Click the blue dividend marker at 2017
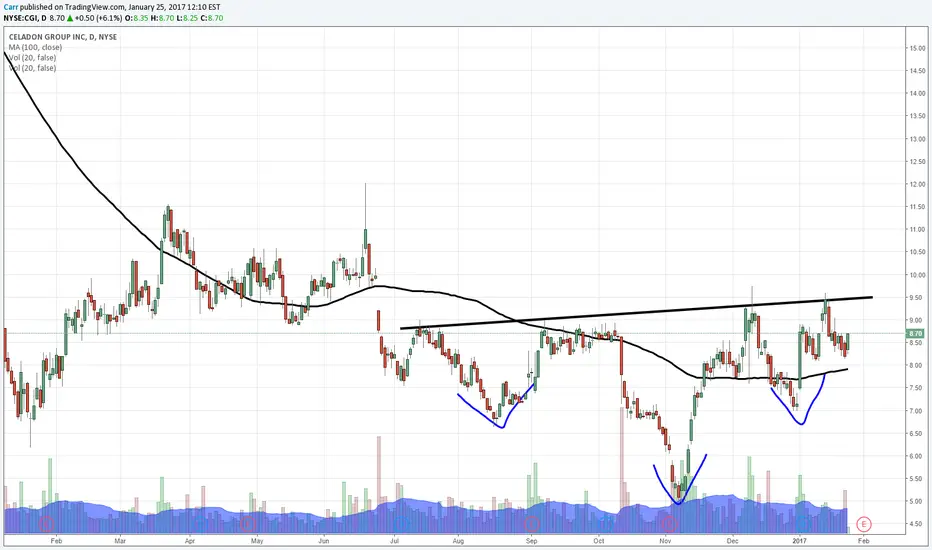Screen dimensions: 932x550 803,524
